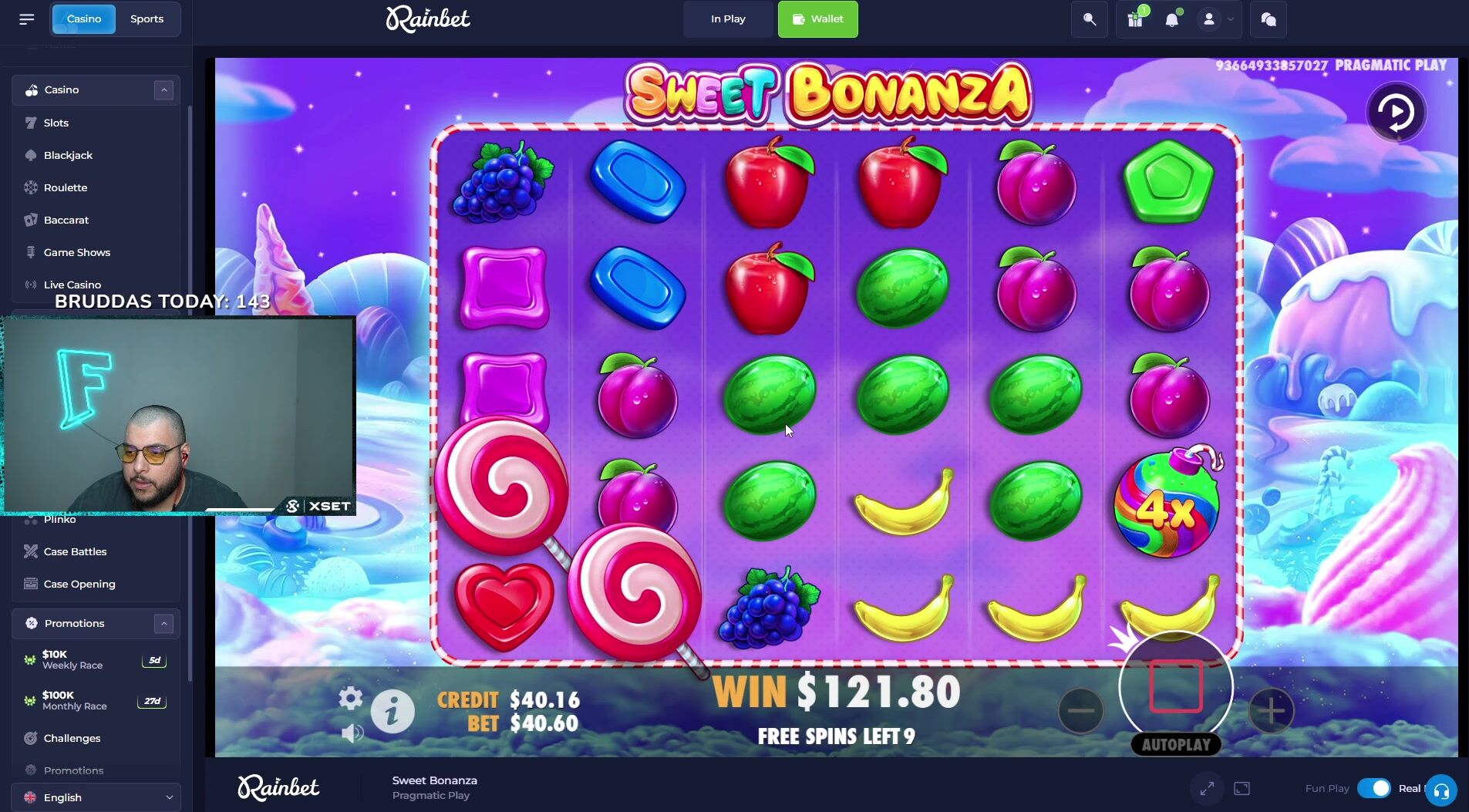Open the chat bubbles icon
The height and width of the screenshot is (812, 1469).
(1269, 19)
